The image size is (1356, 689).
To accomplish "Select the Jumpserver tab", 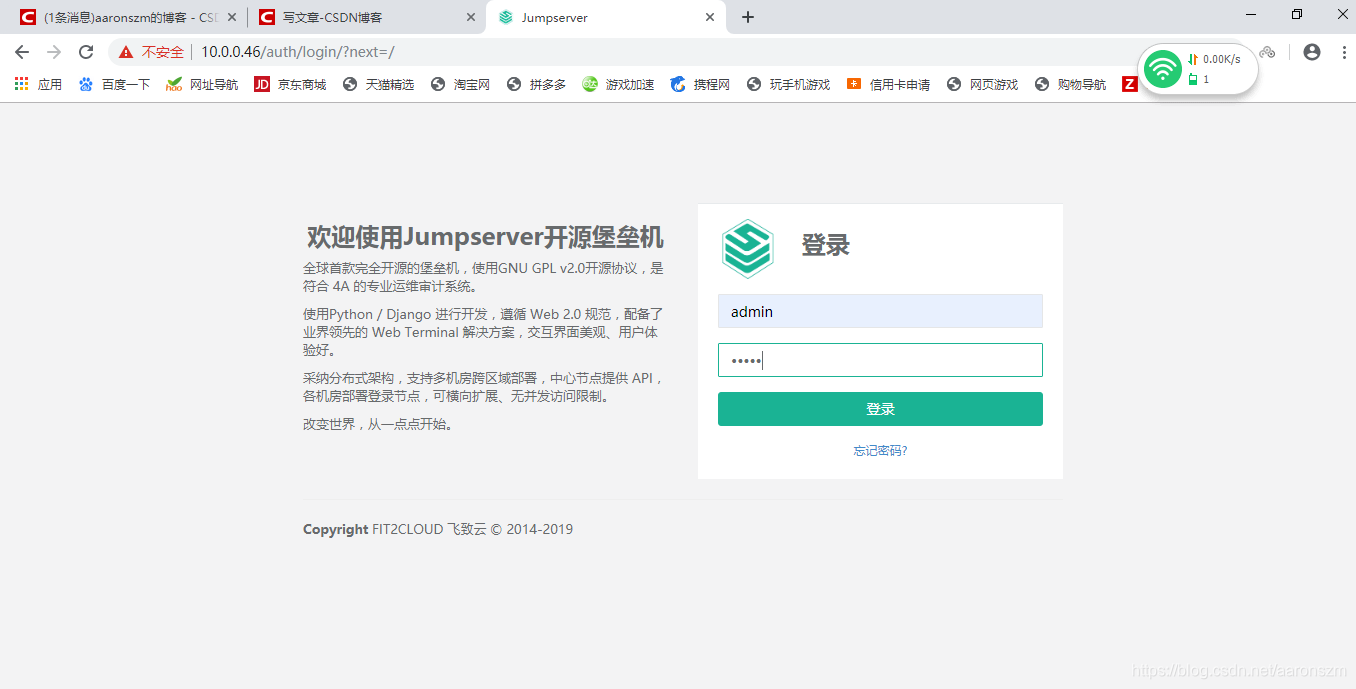I will coord(606,18).
